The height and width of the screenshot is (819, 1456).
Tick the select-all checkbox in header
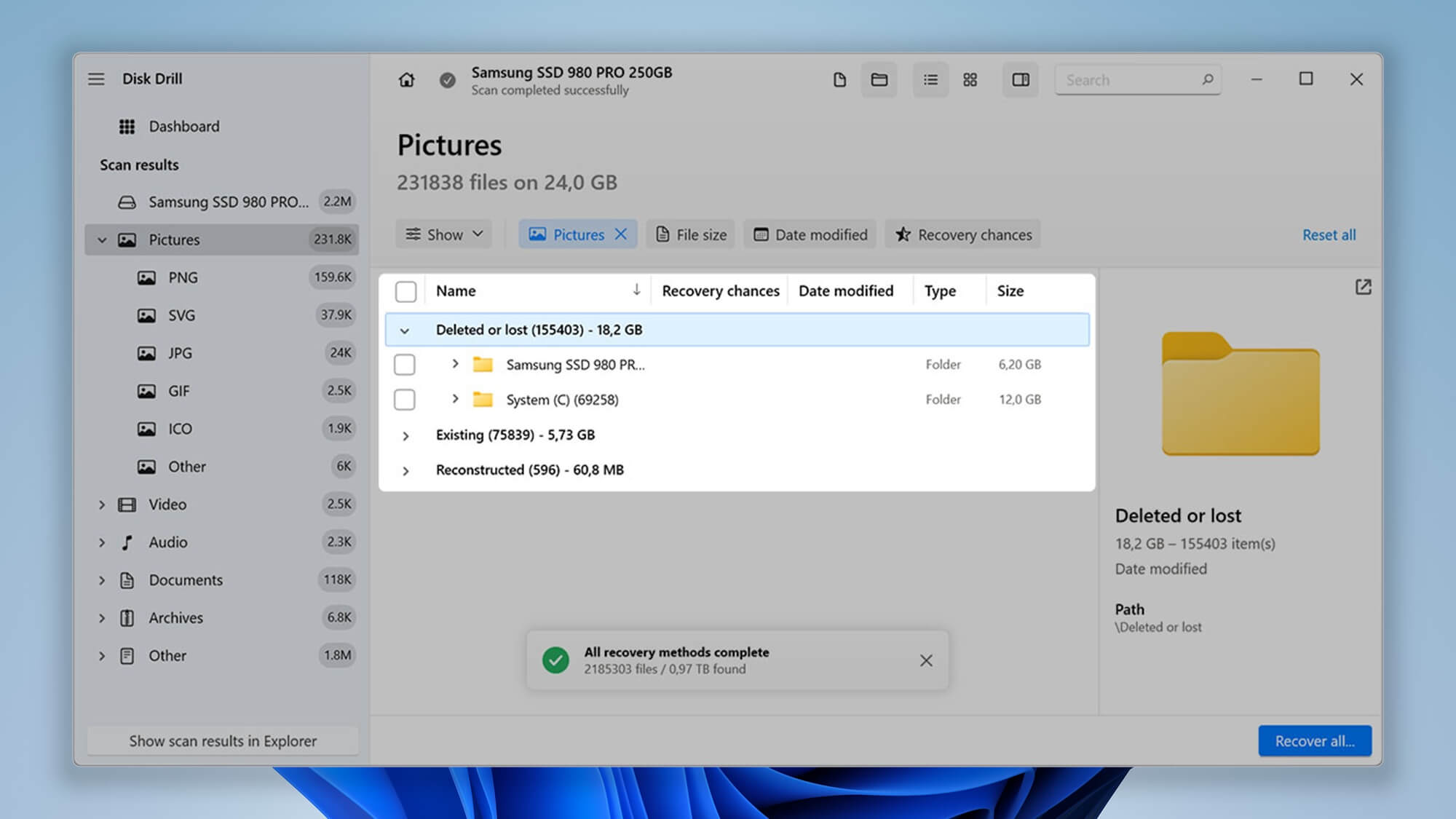tap(405, 291)
